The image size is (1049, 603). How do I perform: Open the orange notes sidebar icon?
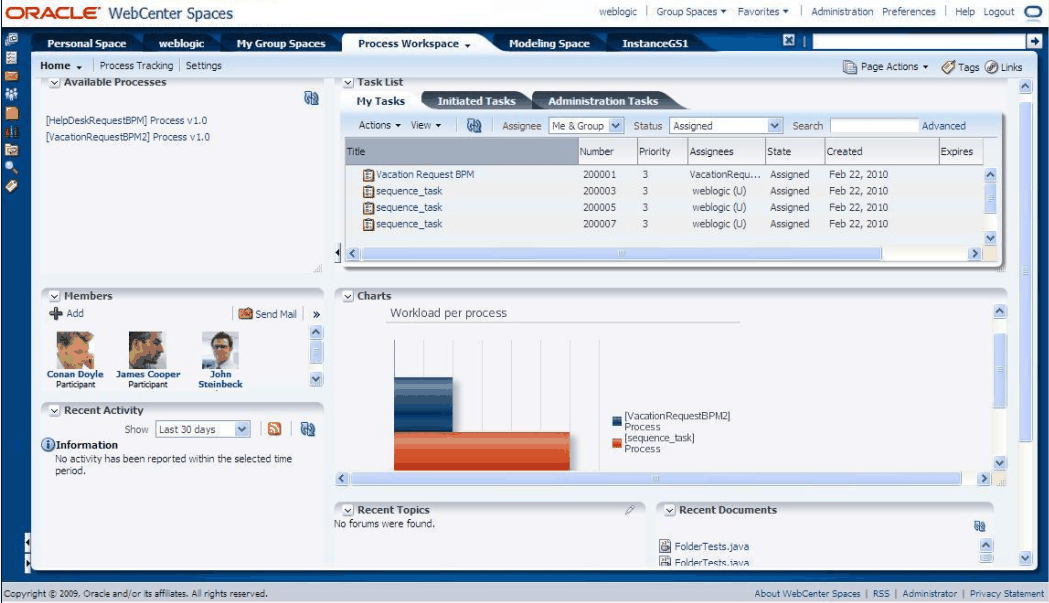click(x=11, y=112)
